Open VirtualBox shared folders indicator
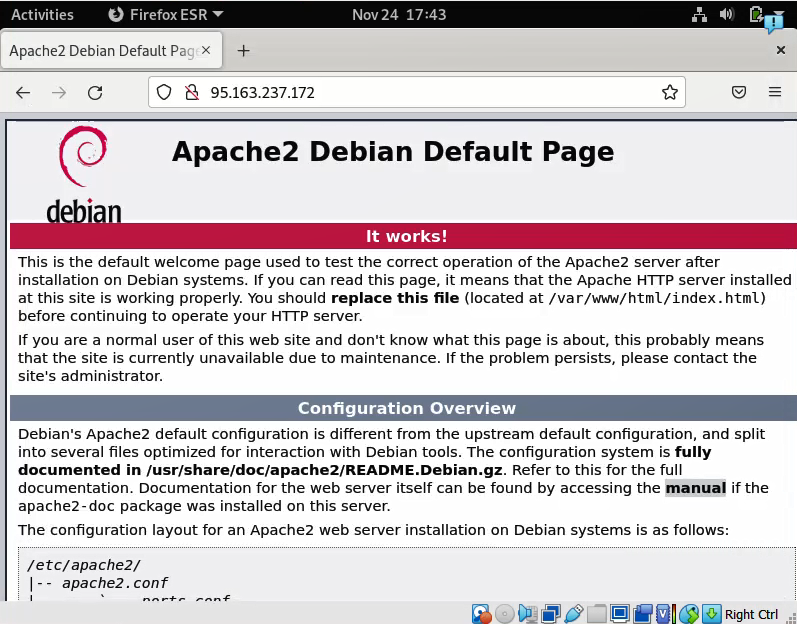The image size is (797, 624). [x=596, y=613]
